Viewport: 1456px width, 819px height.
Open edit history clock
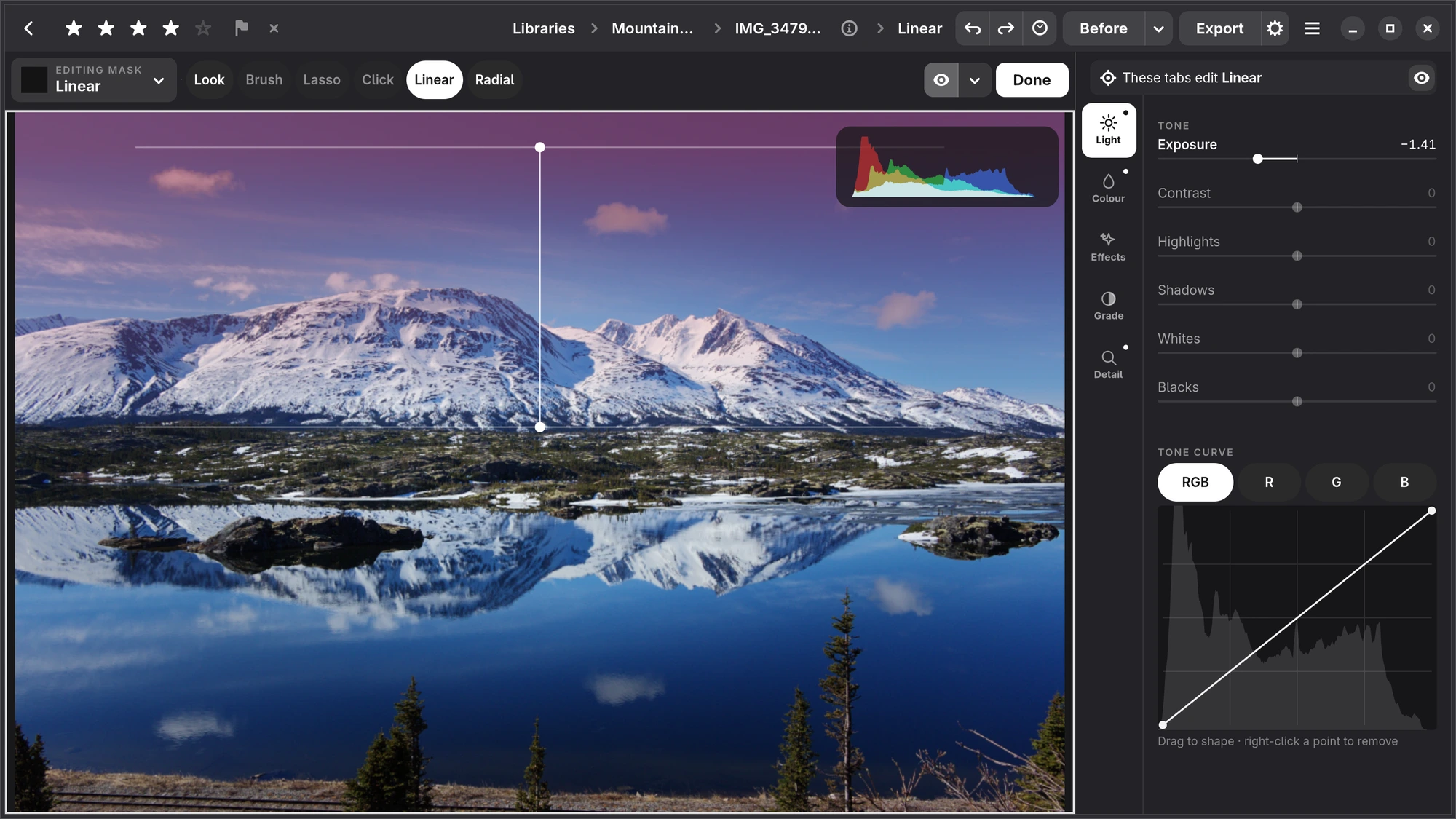pyautogui.click(x=1040, y=28)
